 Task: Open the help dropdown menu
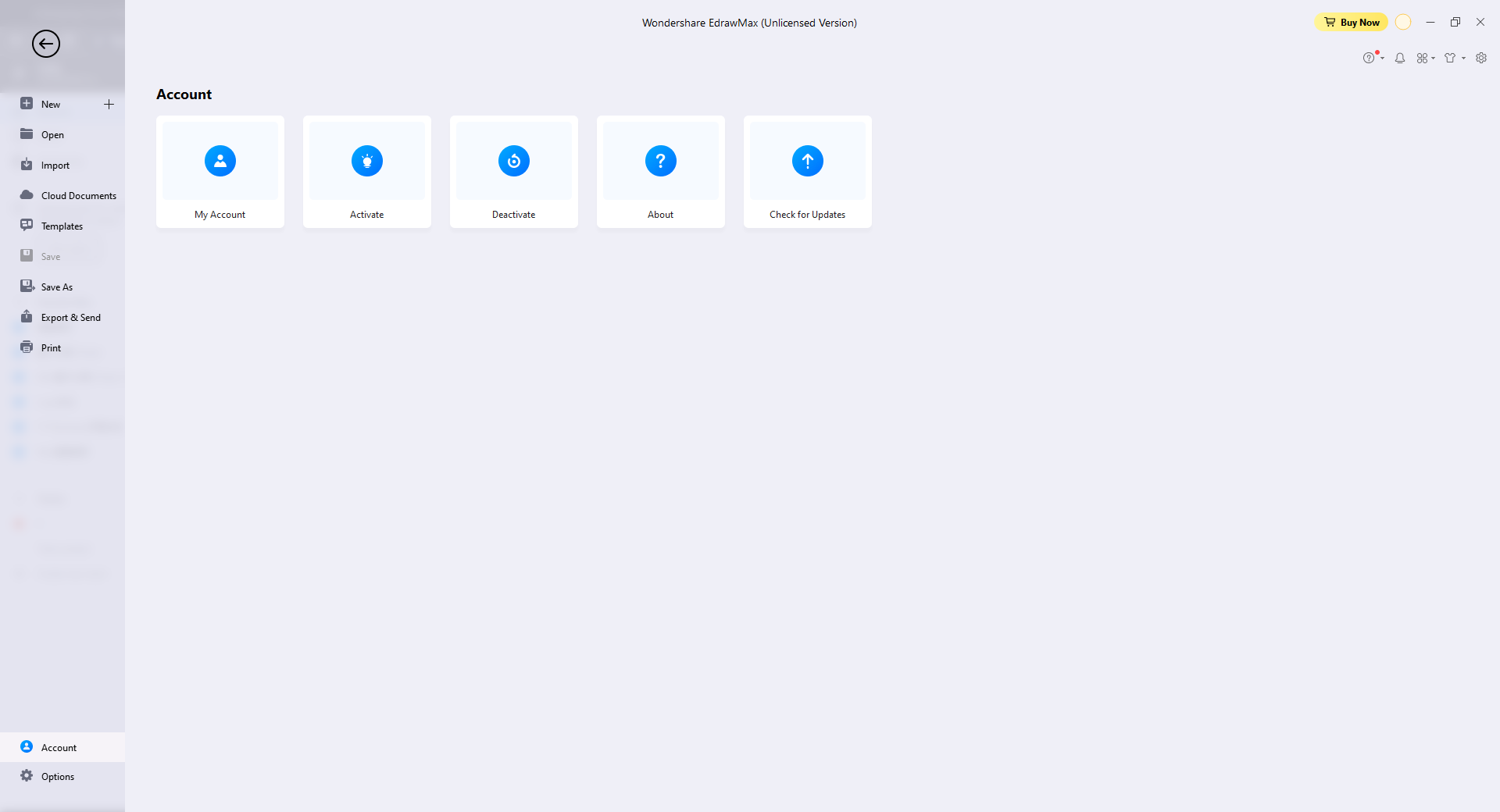click(x=1373, y=58)
